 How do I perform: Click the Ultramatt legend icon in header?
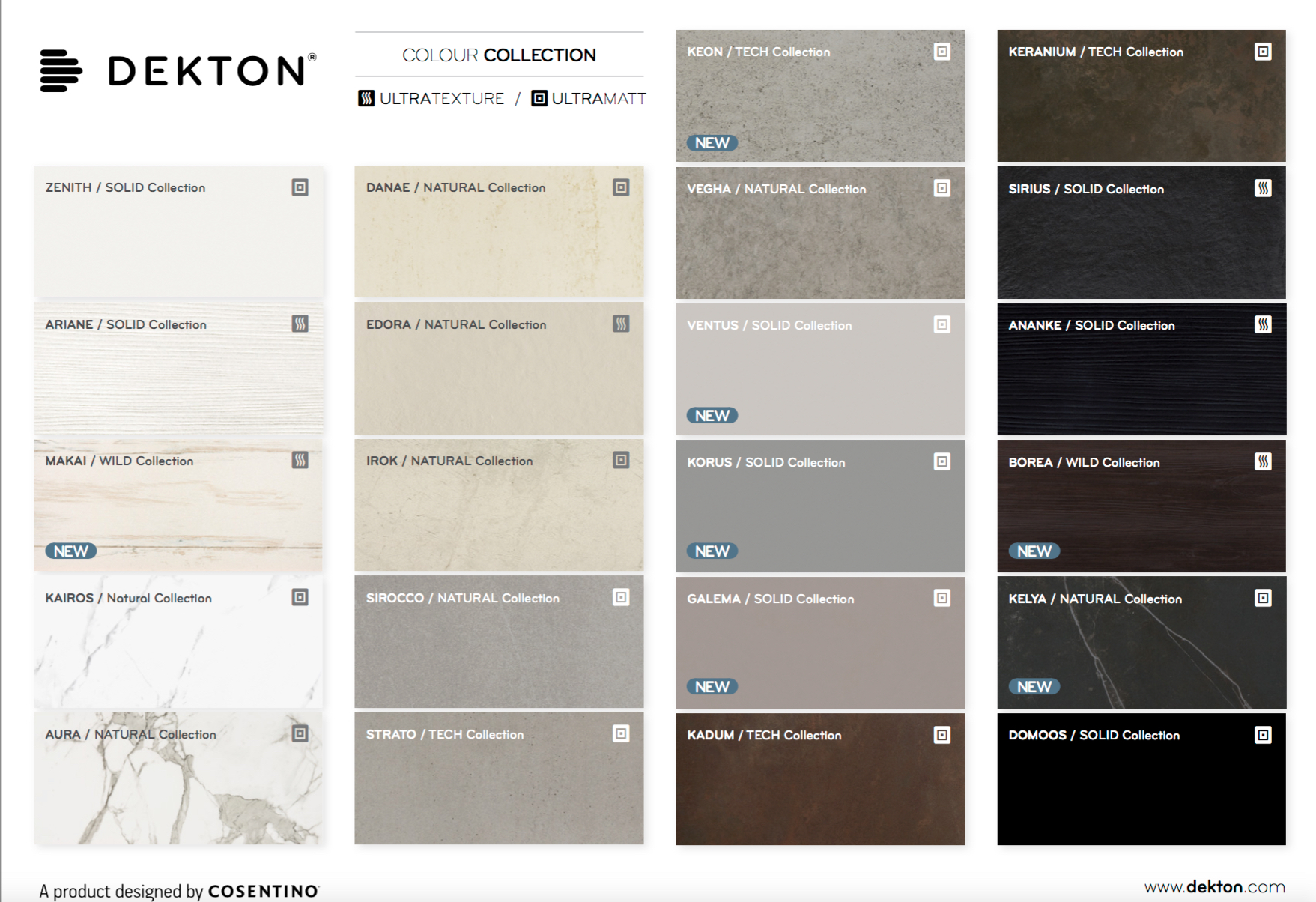coord(539,98)
